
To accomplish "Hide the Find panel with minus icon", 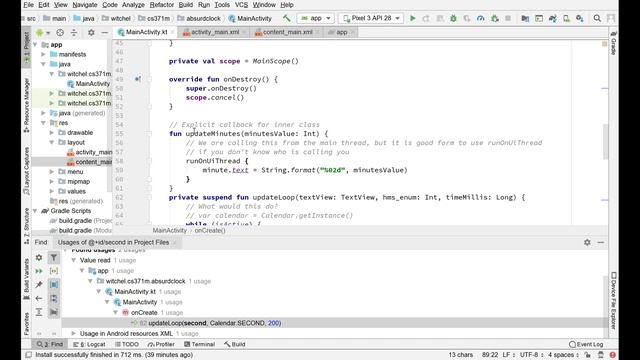I will pos(601,242).
